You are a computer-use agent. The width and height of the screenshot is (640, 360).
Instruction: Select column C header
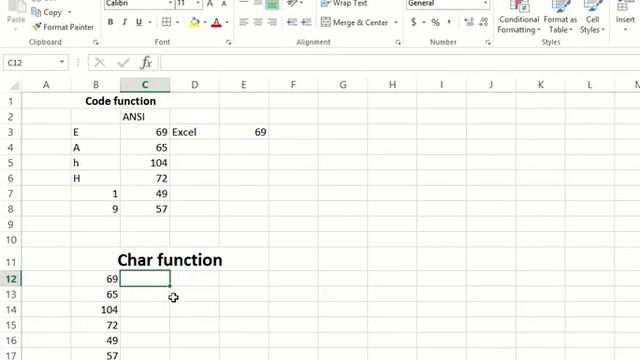[145, 85]
